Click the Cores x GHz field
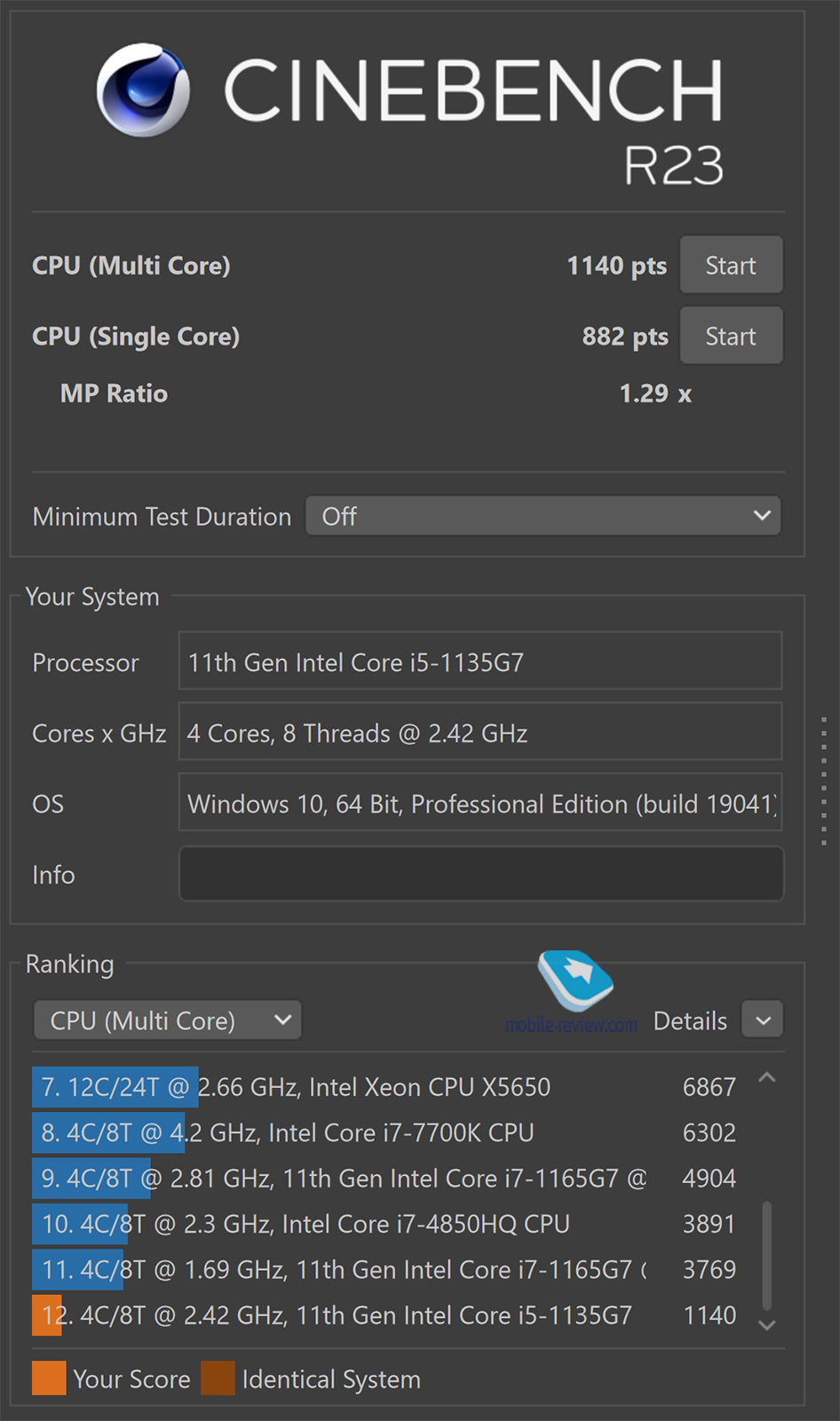This screenshot has height=1421, width=840. (x=480, y=732)
